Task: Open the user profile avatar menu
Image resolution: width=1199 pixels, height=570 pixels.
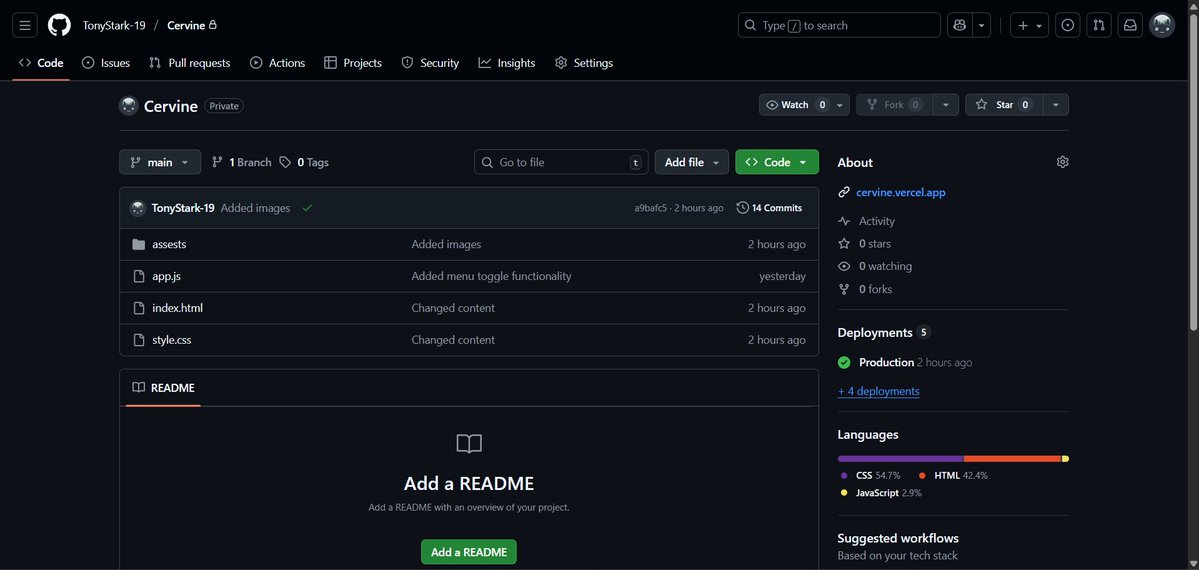Action: point(1162,25)
